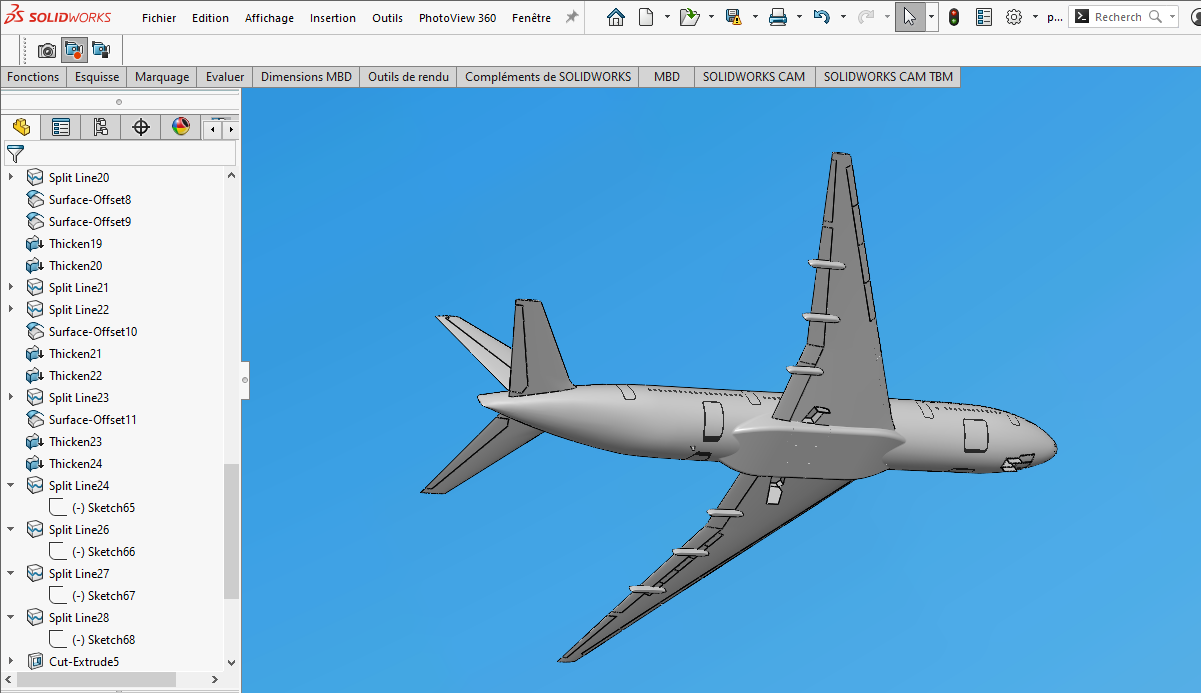Open dropdown arrow next to Undo
Screen dimensions: 1201x693
pos(843,17)
